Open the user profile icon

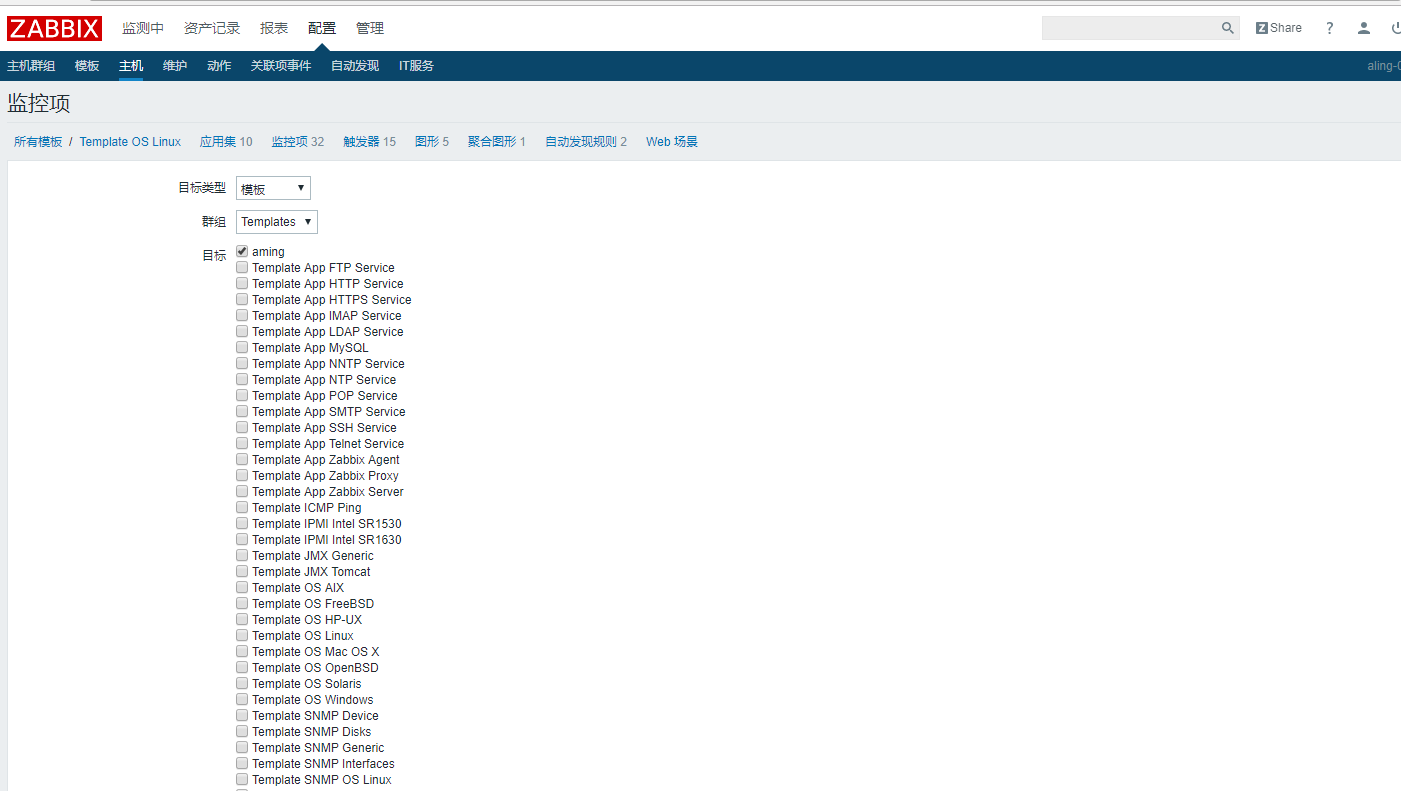[x=1363, y=28]
